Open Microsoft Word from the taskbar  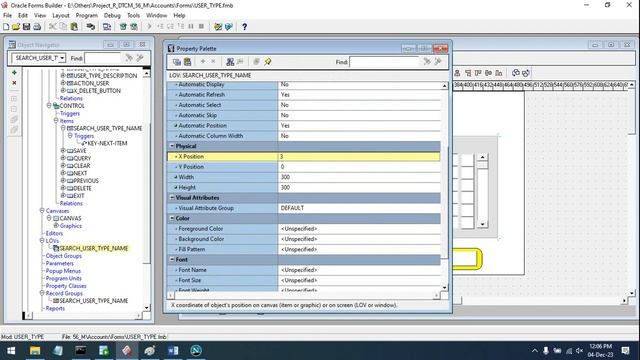(173, 351)
